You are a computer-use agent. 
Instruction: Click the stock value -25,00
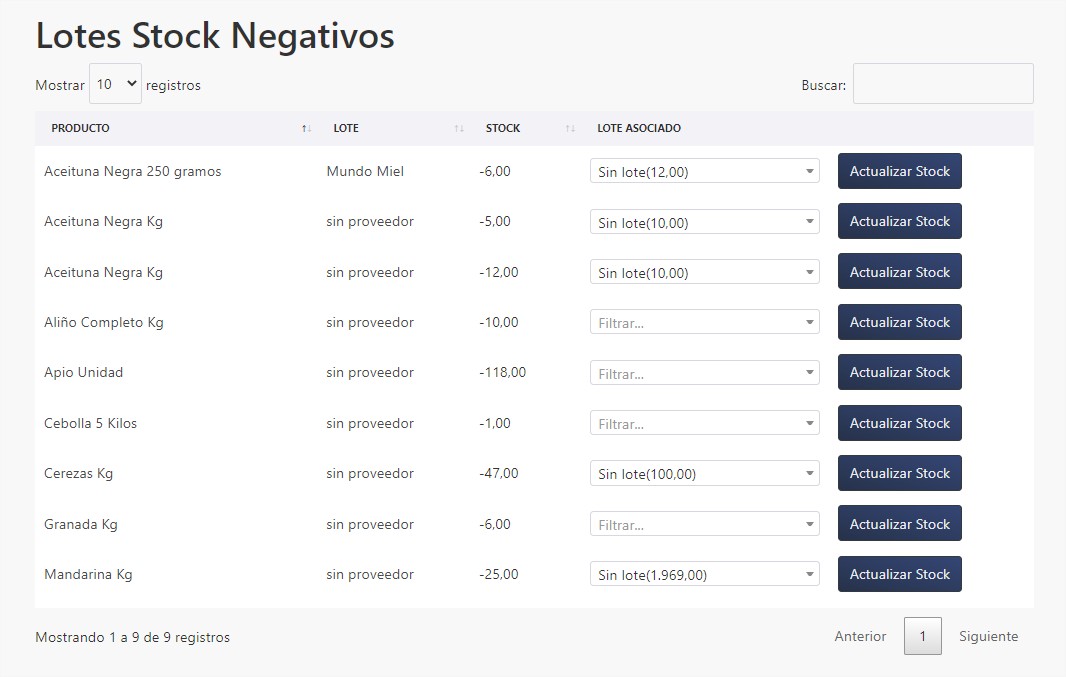click(498, 574)
